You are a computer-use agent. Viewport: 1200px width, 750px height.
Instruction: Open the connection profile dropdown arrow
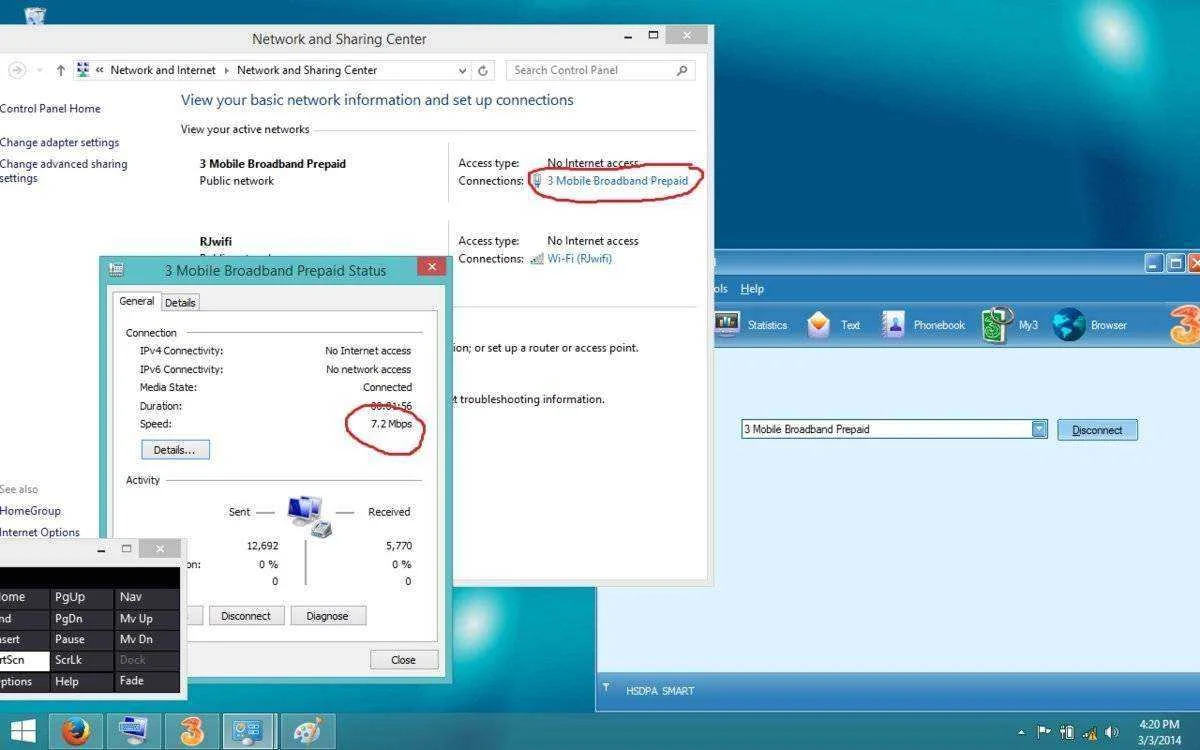[x=1039, y=429]
